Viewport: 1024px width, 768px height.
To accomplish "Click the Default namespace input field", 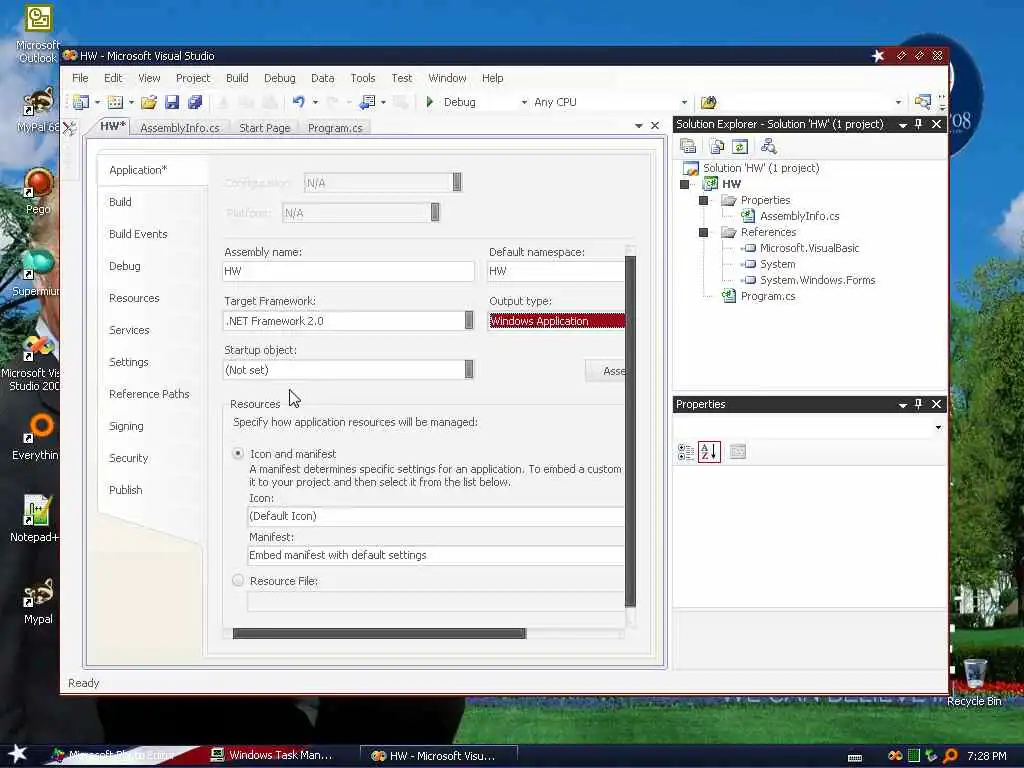I will coord(556,271).
